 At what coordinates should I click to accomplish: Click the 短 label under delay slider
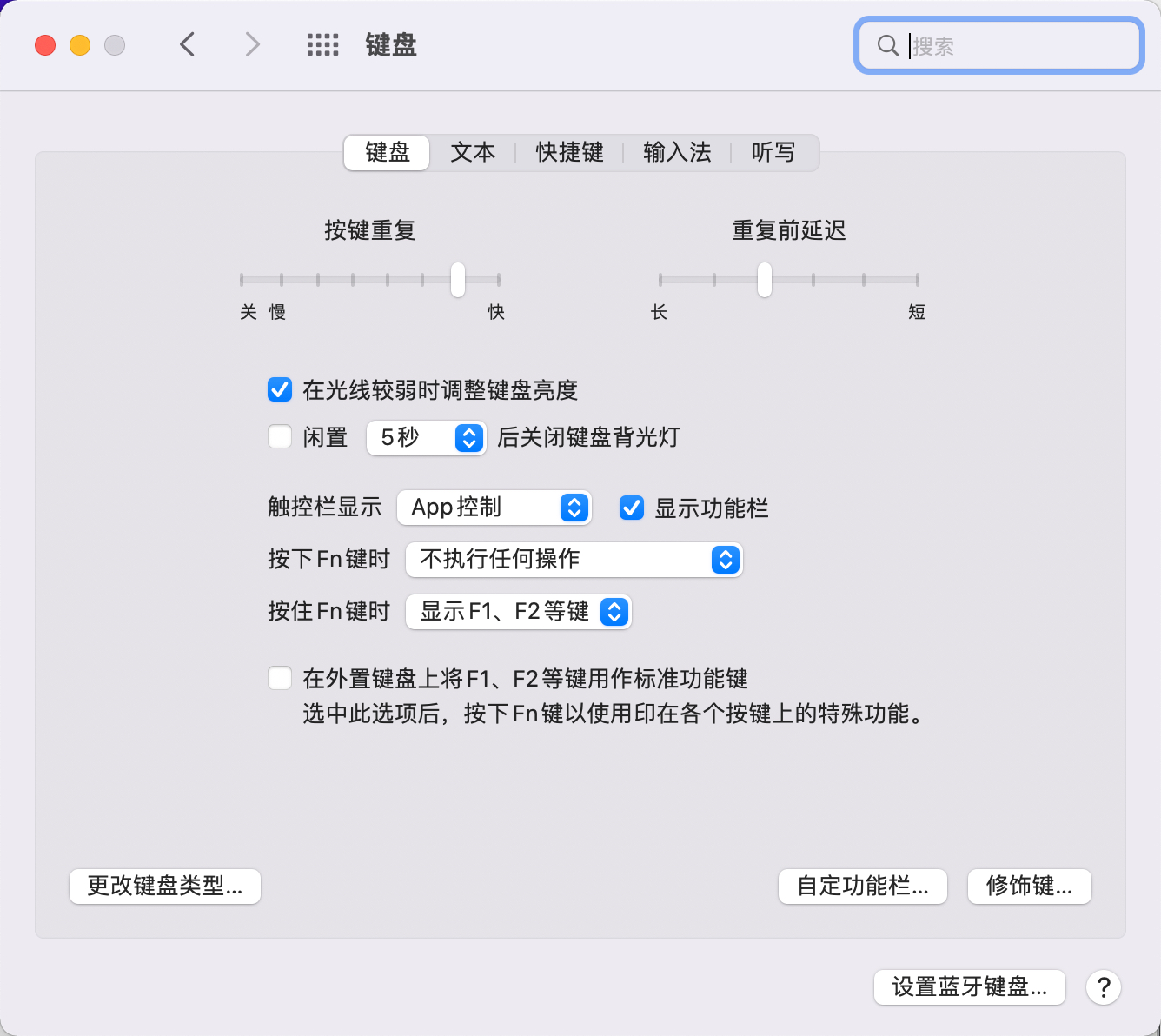tap(917, 312)
